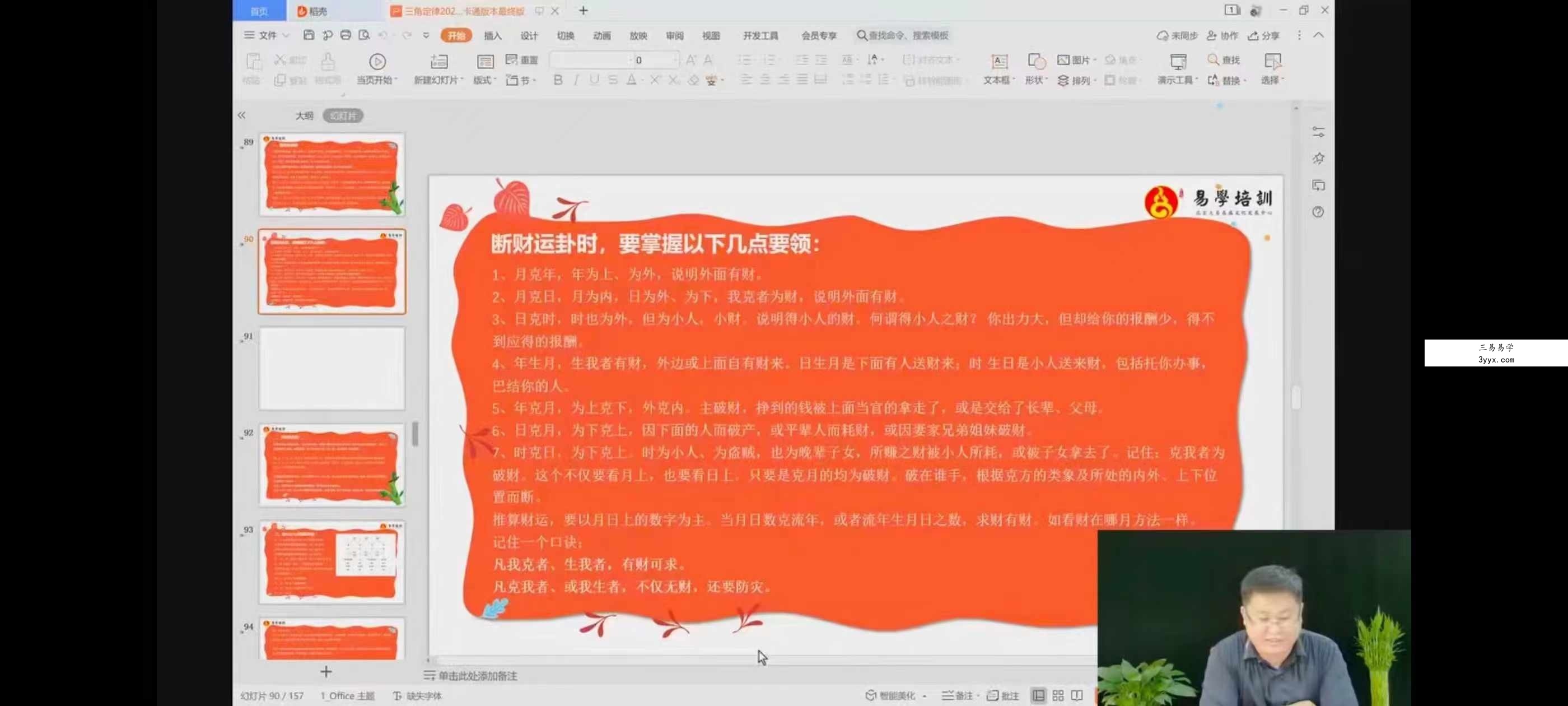Click the Paste clipboard icon

[x=253, y=62]
